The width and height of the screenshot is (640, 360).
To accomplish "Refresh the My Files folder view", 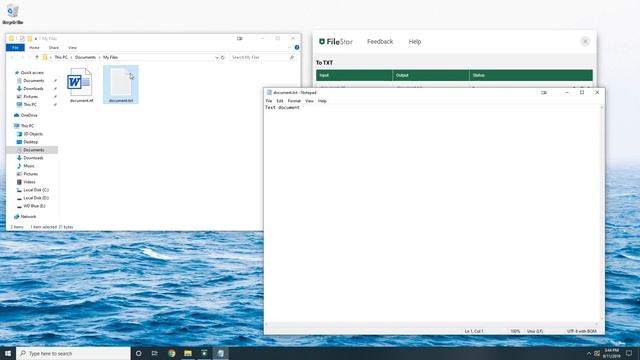I will coord(223,58).
